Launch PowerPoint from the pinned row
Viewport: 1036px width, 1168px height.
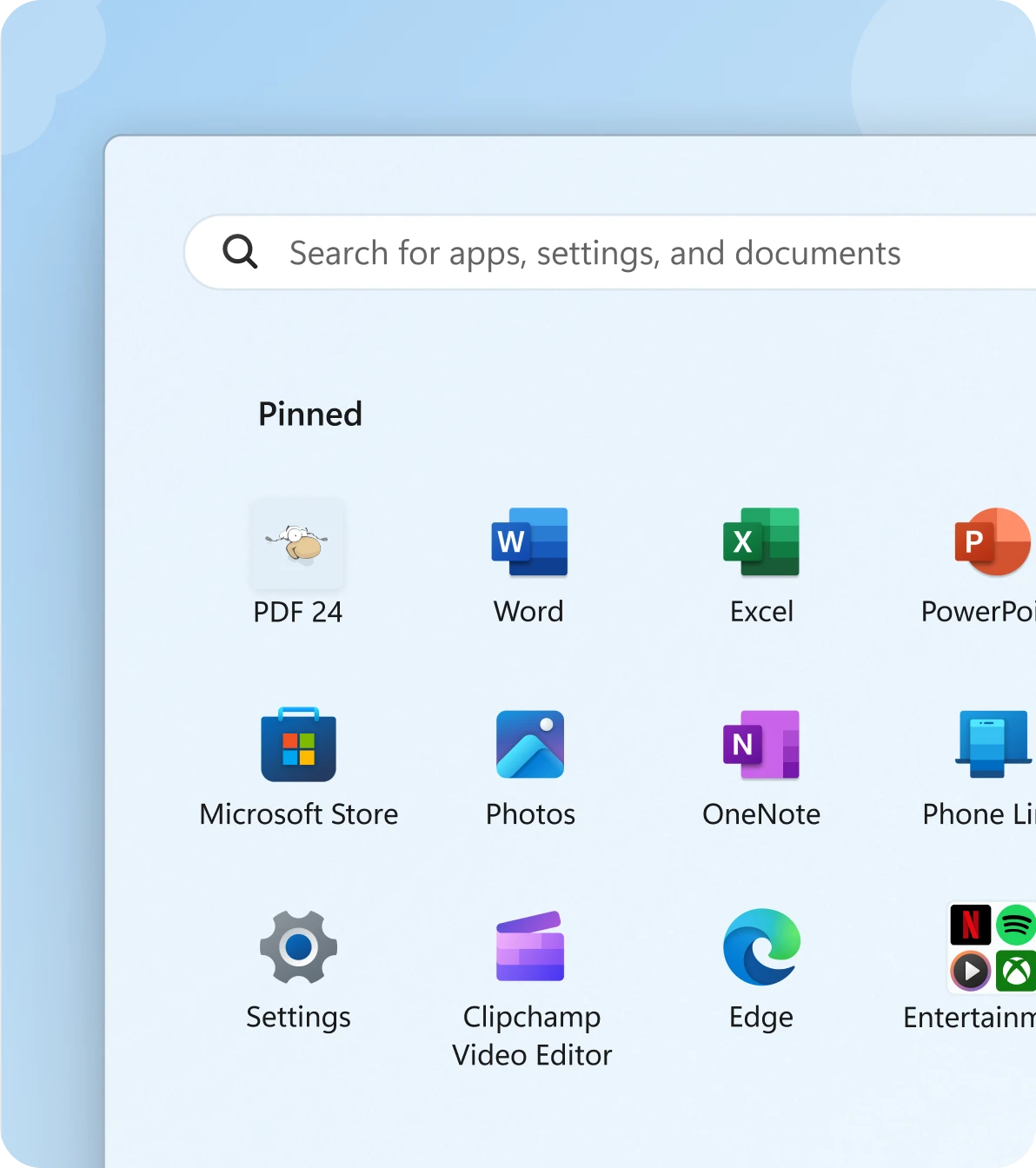[992, 542]
